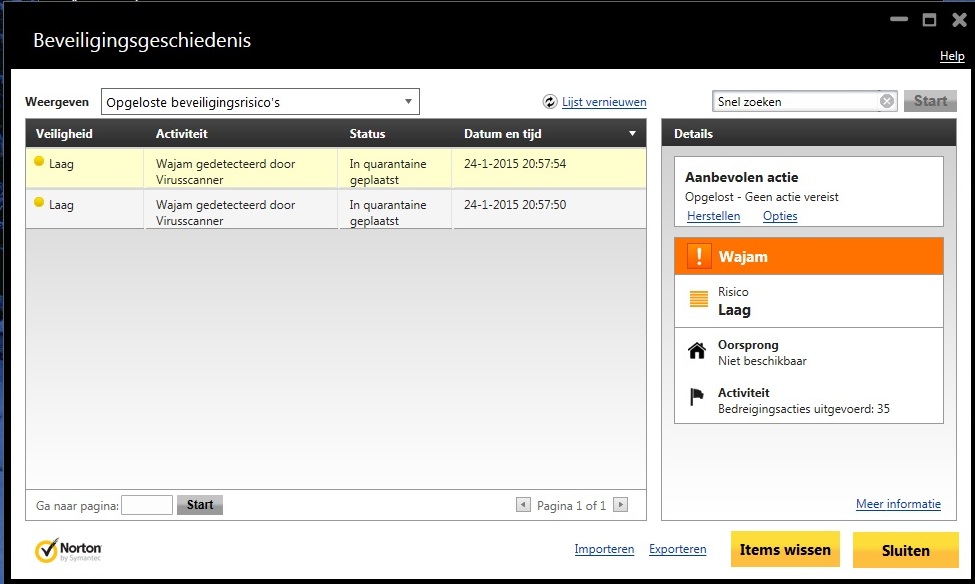This screenshot has width=975, height=584.
Task: Click the Herstellen link
Action: [x=713, y=216]
